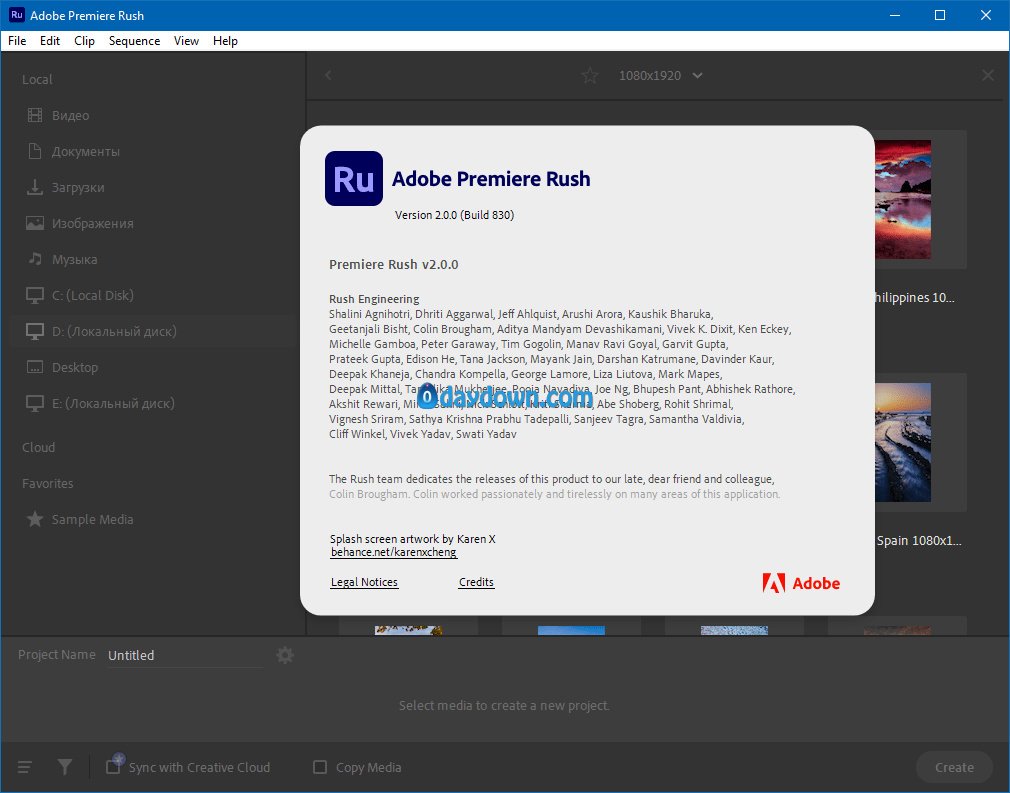Select the Spain media thumbnail
1010x793 pixels.
coord(902,443)
